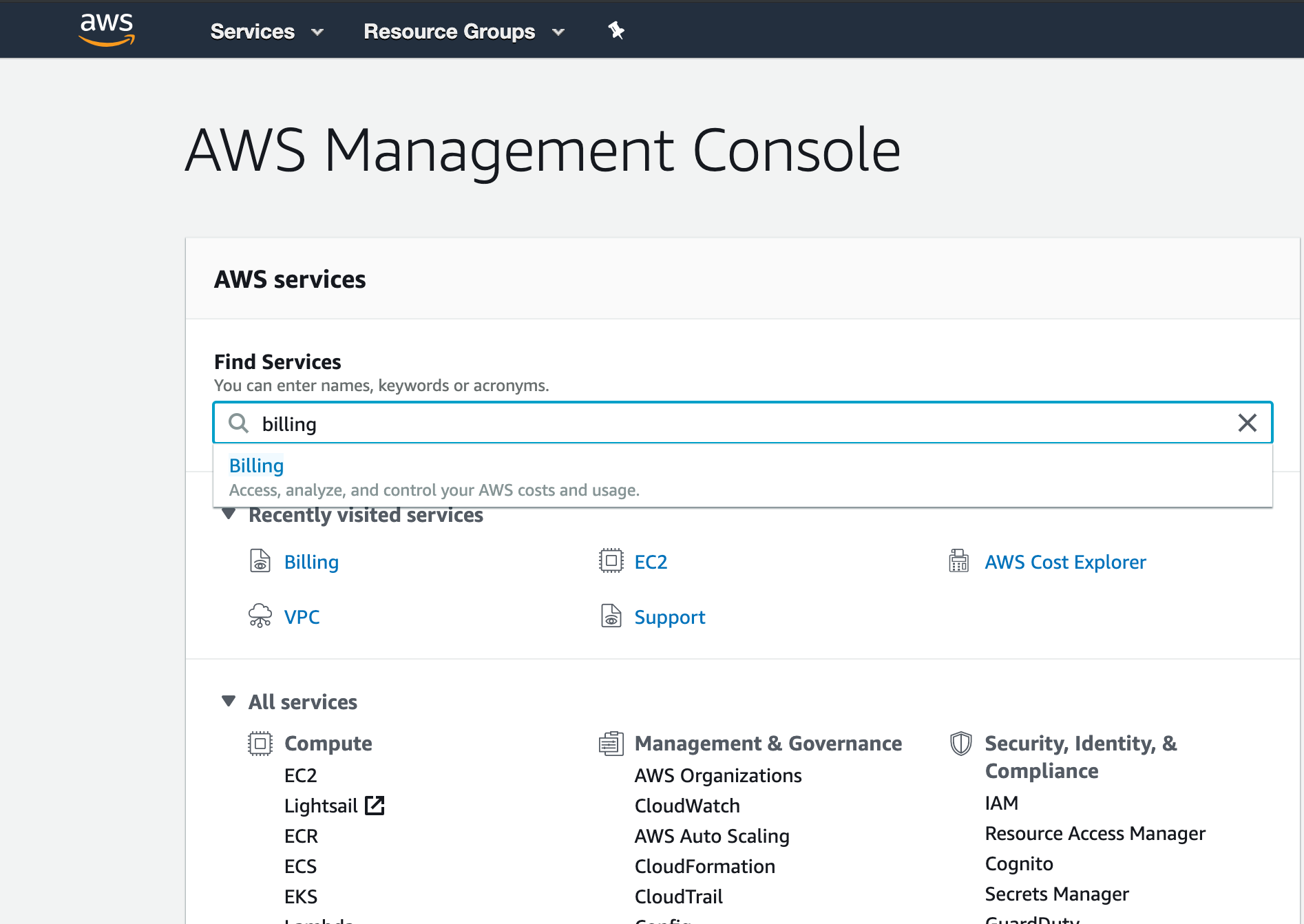
Task: Open EKS under Compute
Action: coord(301,896)
